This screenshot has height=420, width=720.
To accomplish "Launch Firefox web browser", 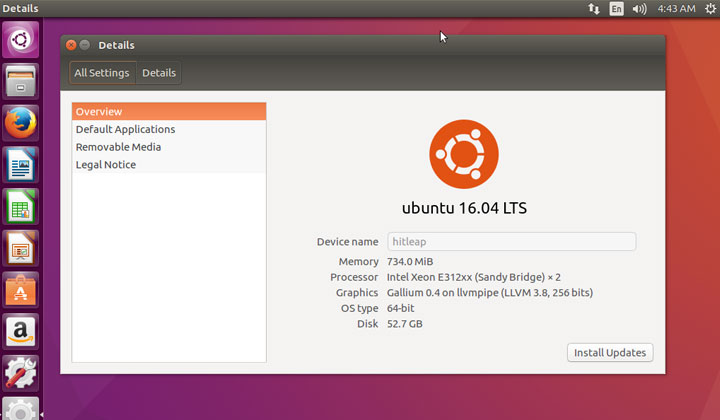I will 21,123.
